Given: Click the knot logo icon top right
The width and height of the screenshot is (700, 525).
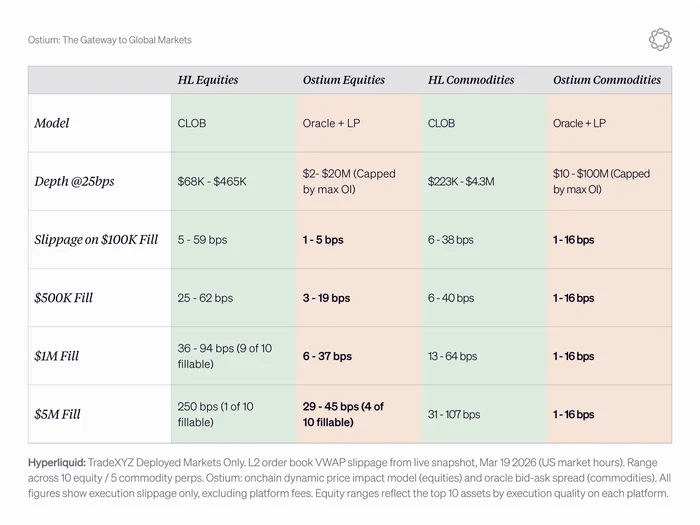Looking at the screenshot, I should pyautogui.click(x=660, y=40).
